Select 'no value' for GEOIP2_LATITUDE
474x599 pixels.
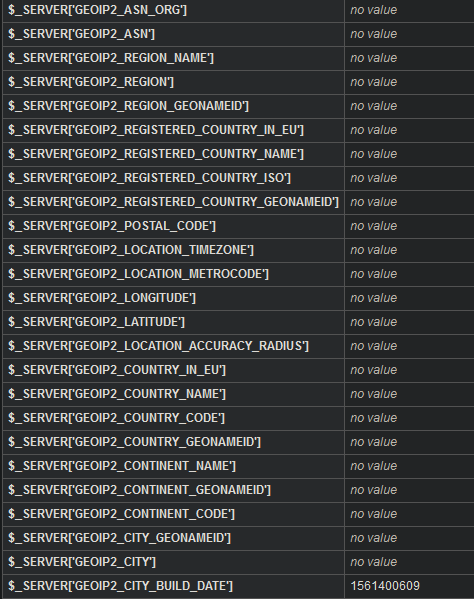[x=374, y=322]
